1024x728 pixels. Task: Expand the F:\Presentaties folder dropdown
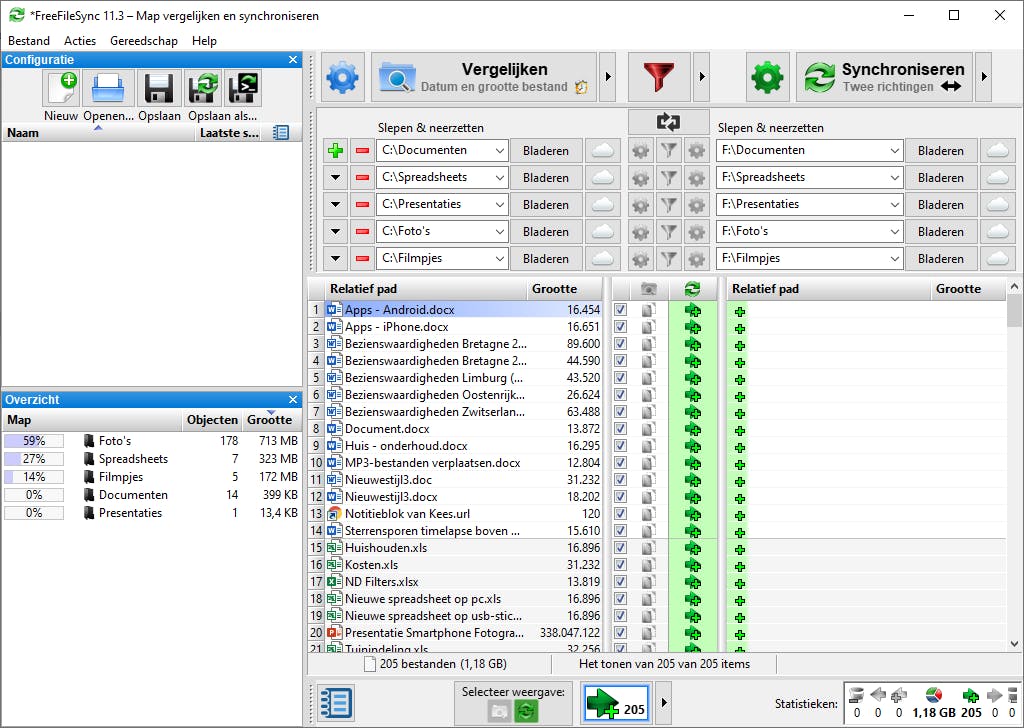(894, 204)
